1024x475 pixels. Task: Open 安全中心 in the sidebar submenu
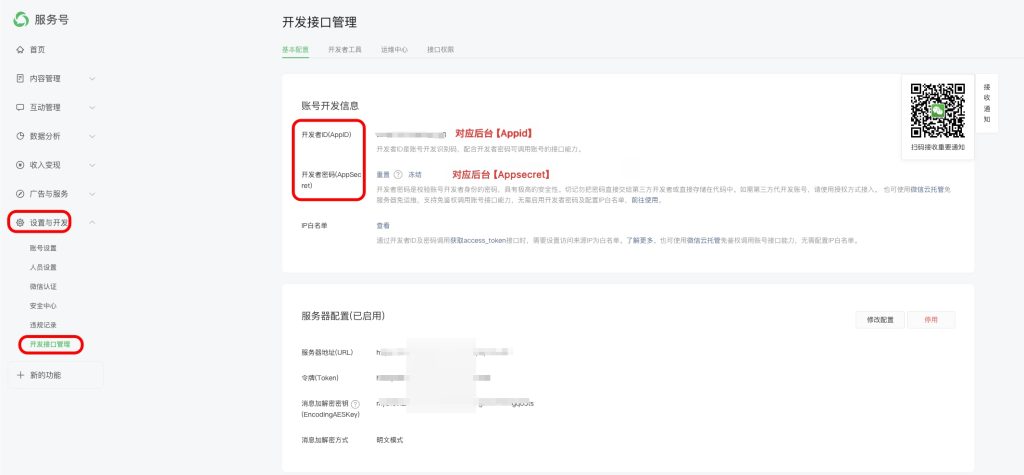43,305
